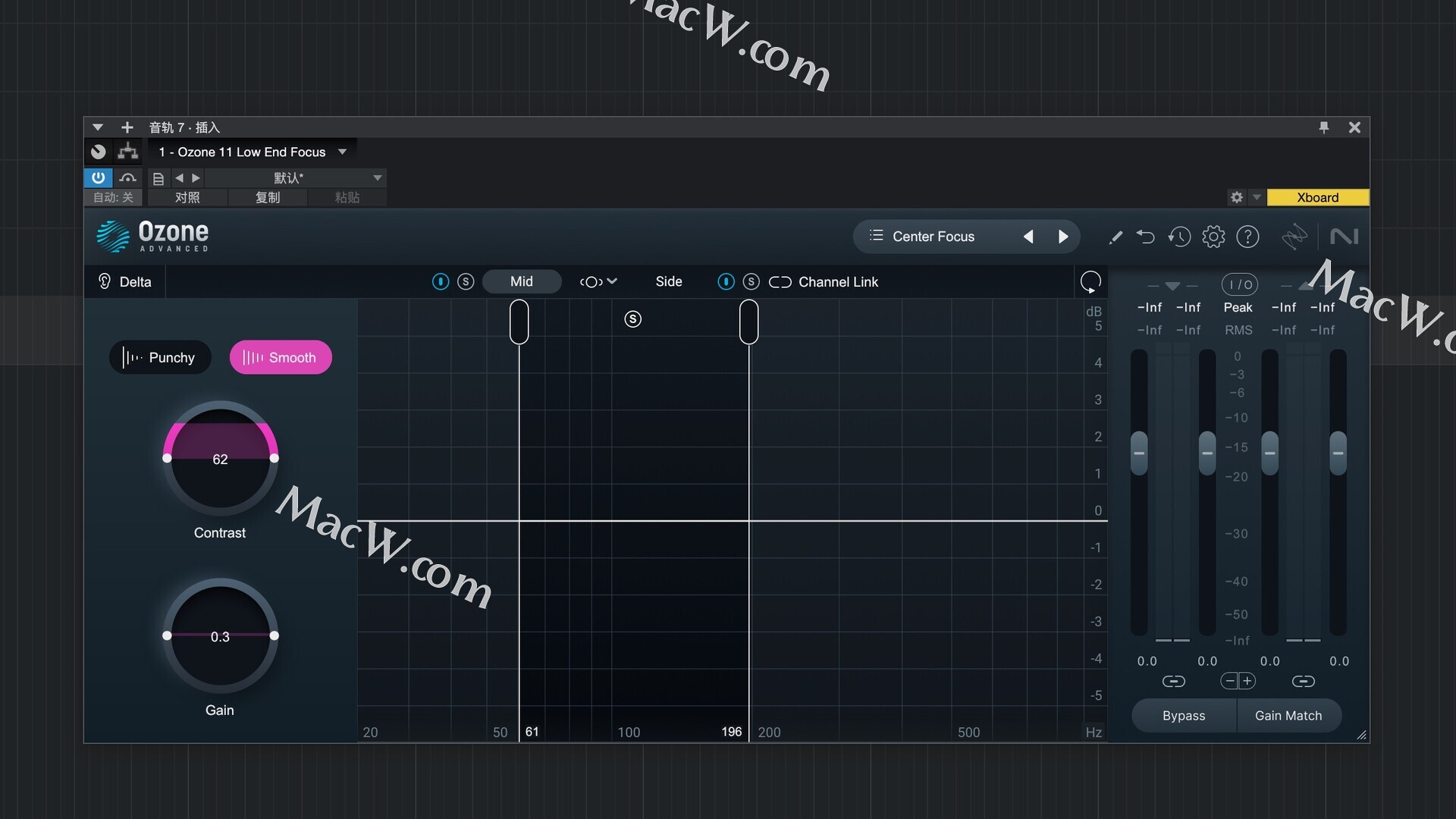
Task: Click the Gain Match button
Action: tap(1288, 715)
